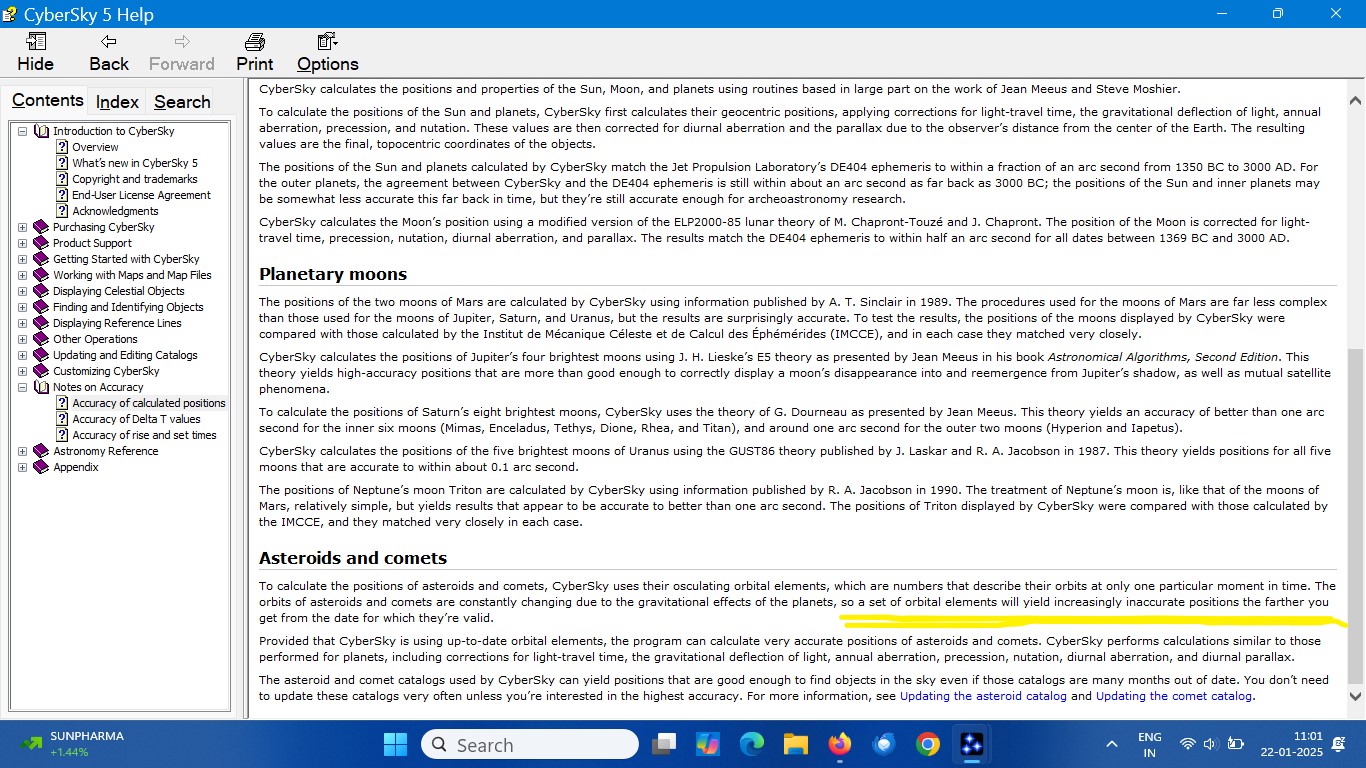Expand Working with Maps and Map Files
This screenshot has height=768, width=1366.
coord(22,275)
